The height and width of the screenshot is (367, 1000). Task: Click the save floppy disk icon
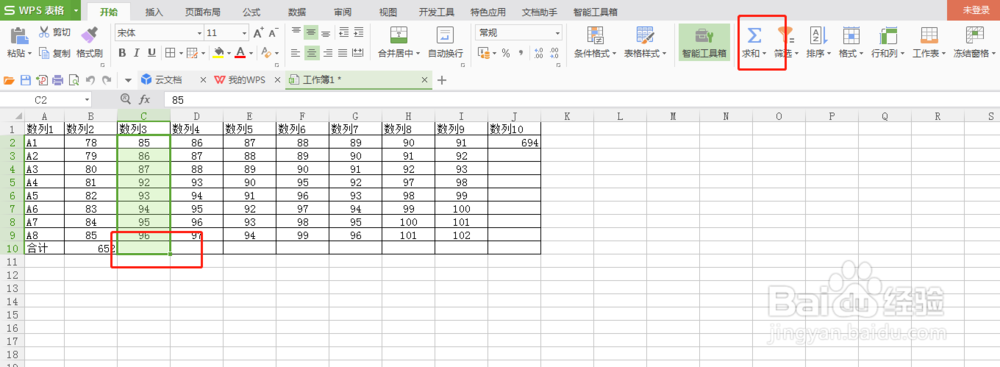tap(26, 80)
